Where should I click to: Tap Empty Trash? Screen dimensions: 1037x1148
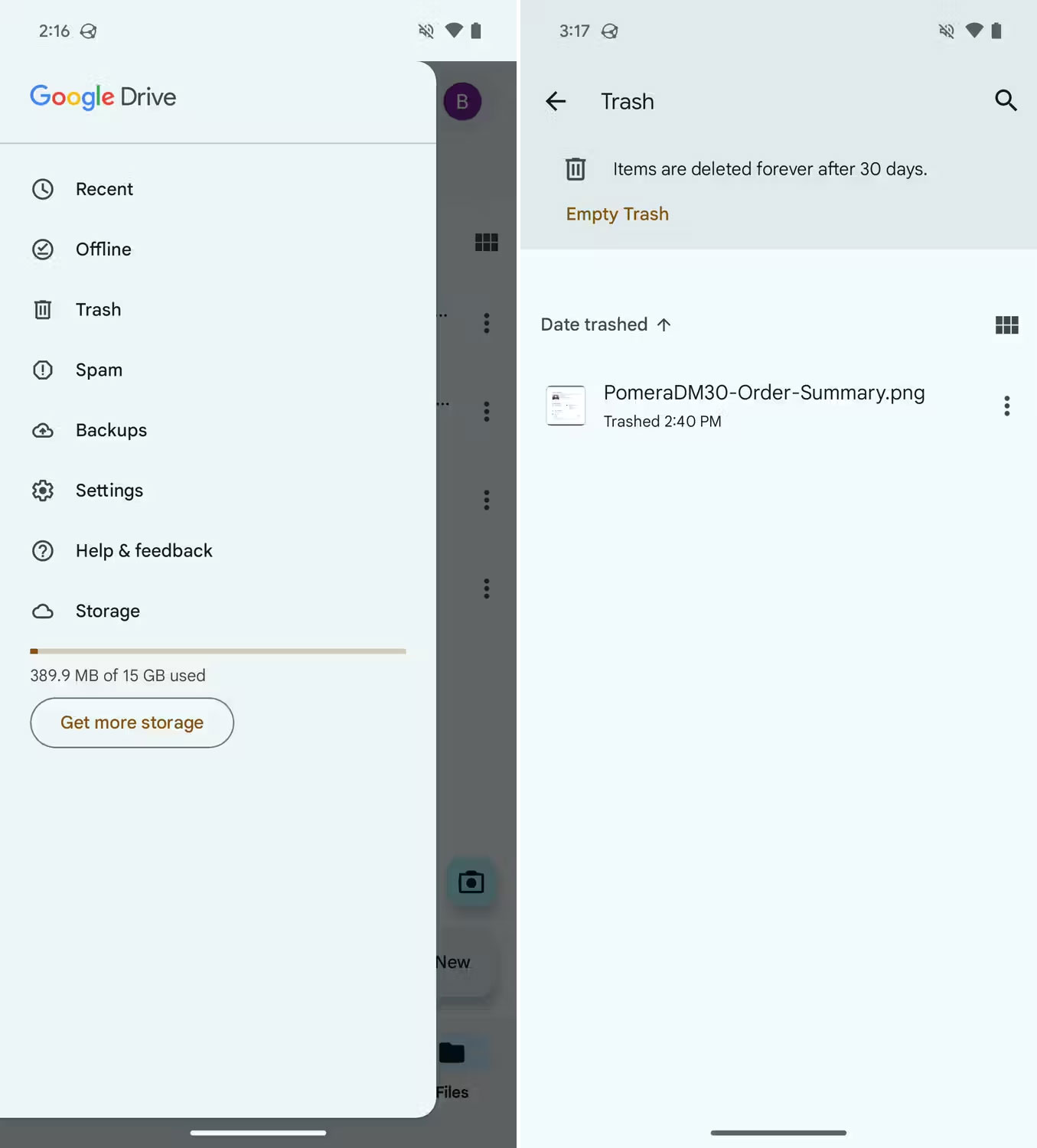click(x=617, y=214)
